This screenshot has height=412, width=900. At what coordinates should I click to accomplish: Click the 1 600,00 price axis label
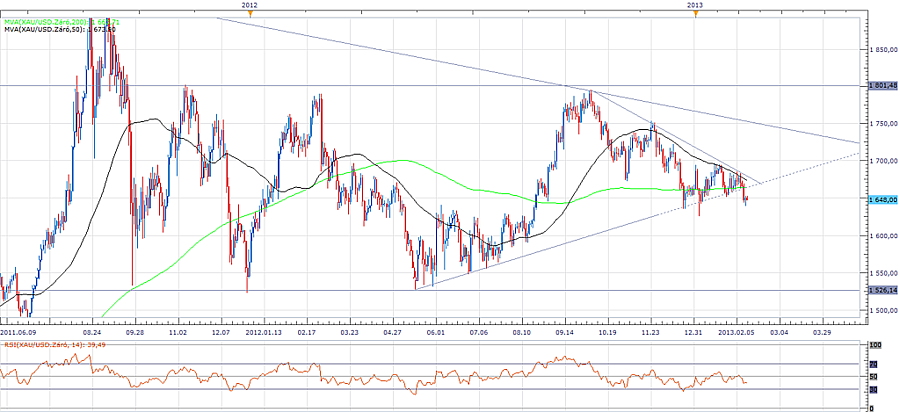880,236
